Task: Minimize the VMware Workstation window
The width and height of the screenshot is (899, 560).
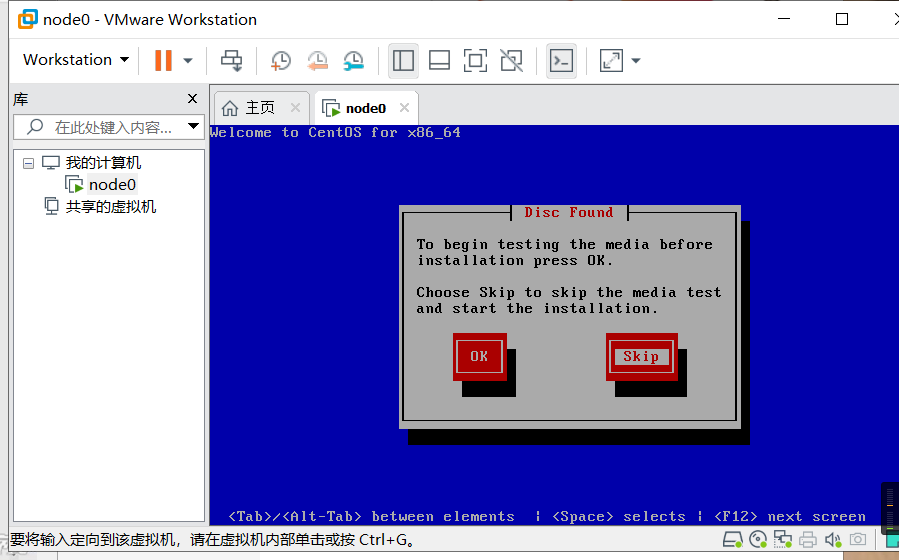Action: coord(784,19)
